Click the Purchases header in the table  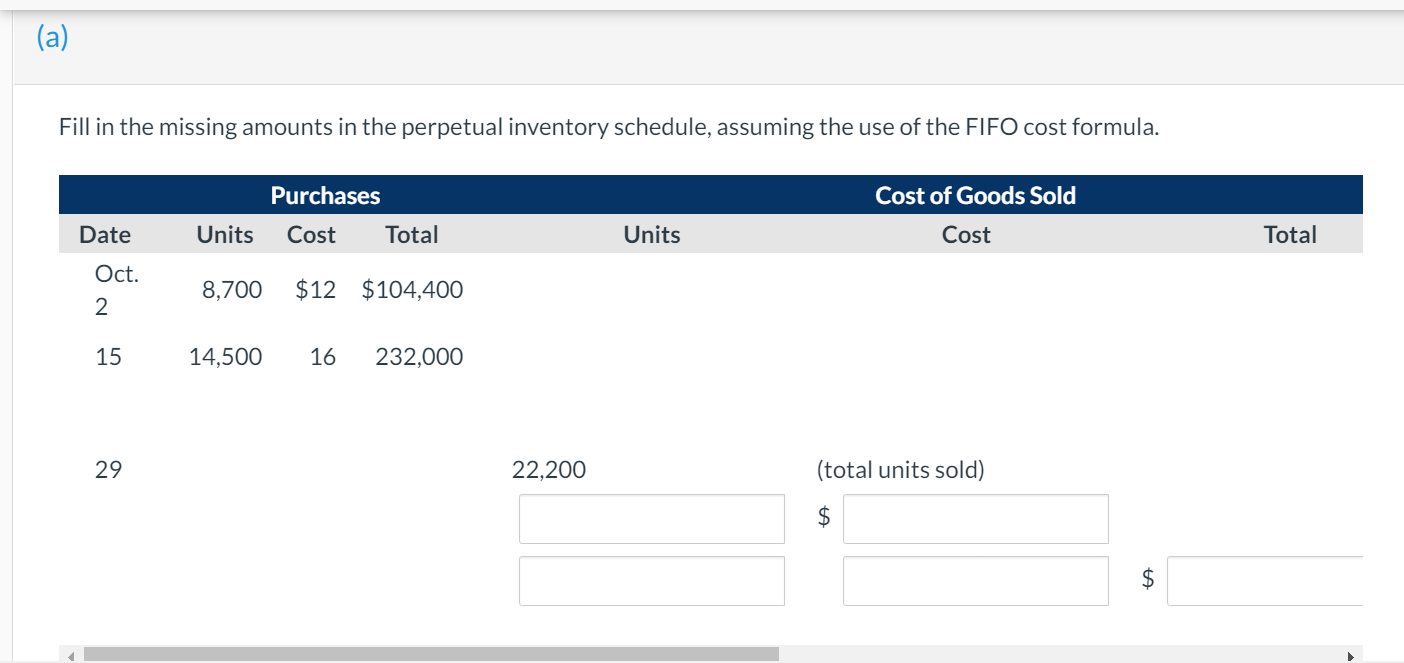click(x=325, y=195)
